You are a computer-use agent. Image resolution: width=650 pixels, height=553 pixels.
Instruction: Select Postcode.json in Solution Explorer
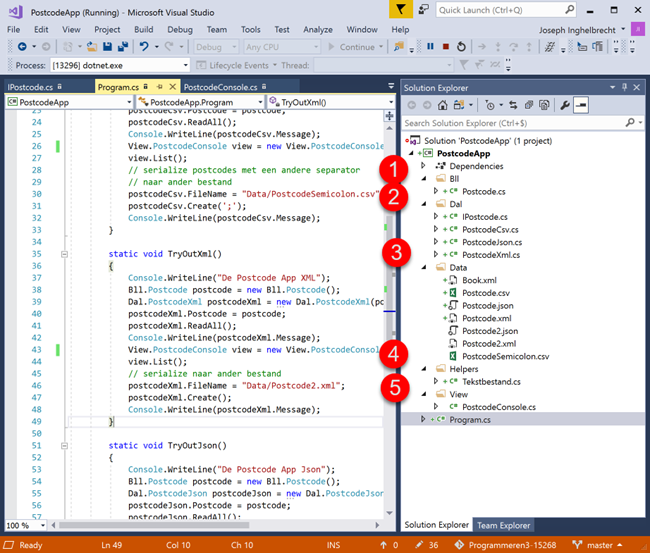(x=488, y=306)
